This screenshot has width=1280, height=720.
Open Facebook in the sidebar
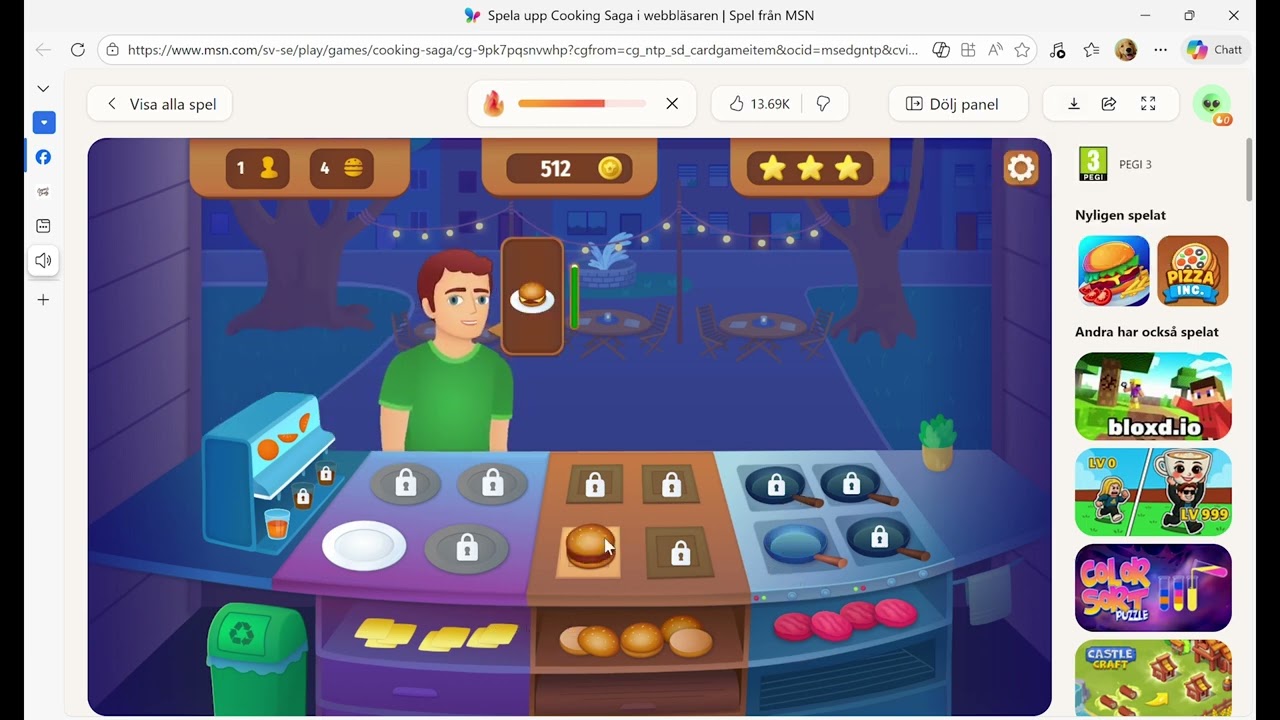click(43, 157)
